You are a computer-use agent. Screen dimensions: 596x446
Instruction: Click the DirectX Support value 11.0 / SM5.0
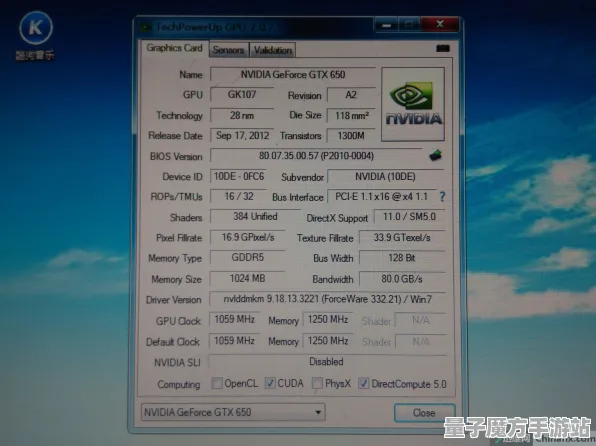(x=409, y=217)
